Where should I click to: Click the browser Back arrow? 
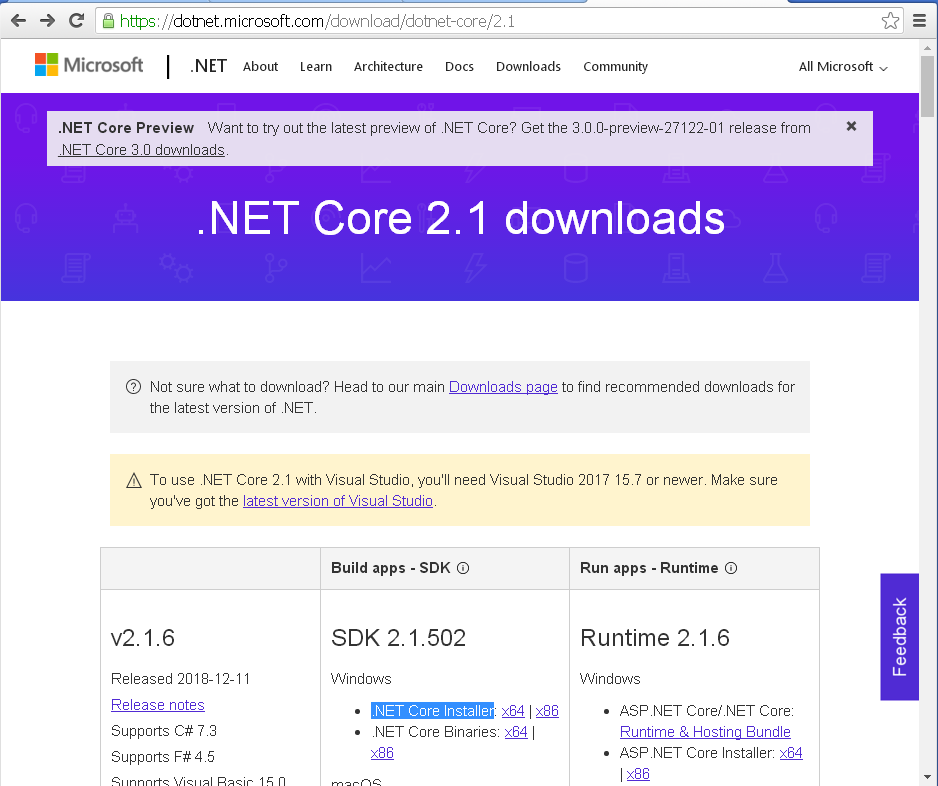18,21
